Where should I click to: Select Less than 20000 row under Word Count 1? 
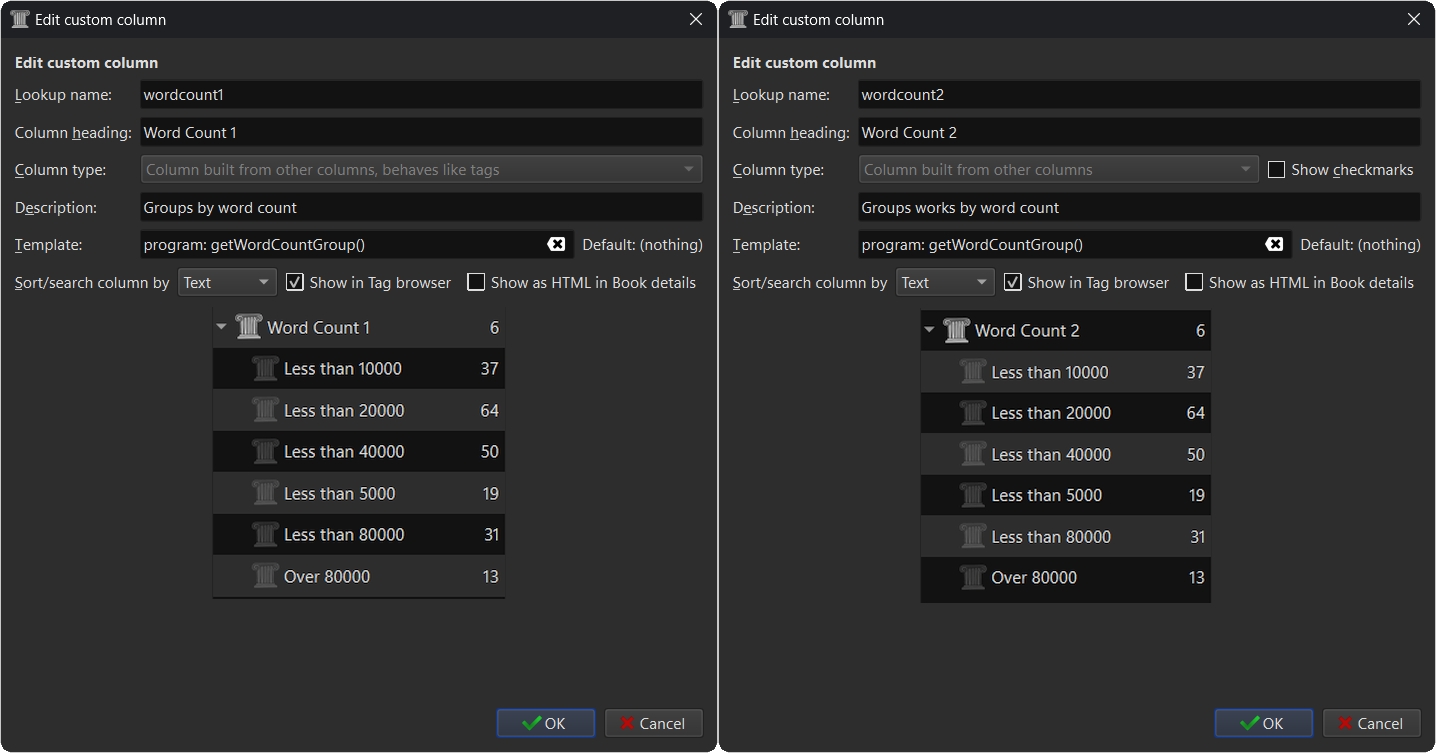[x=359, y=410]
